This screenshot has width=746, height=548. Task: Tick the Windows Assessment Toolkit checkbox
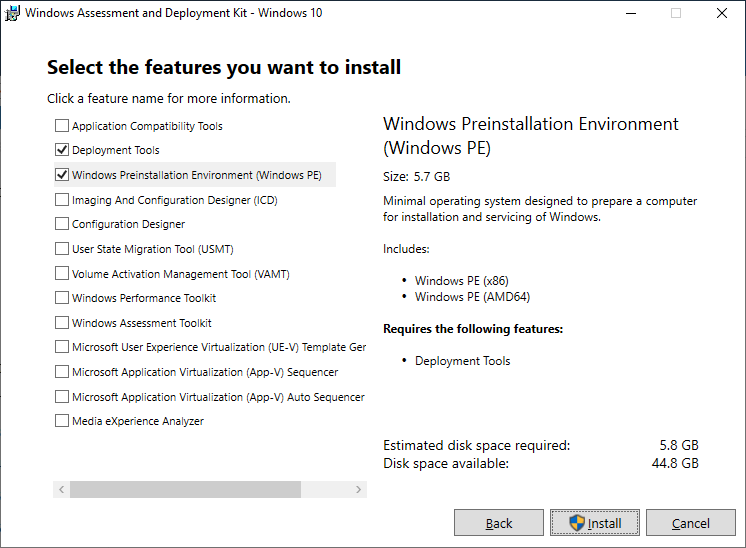click(62, 322)
